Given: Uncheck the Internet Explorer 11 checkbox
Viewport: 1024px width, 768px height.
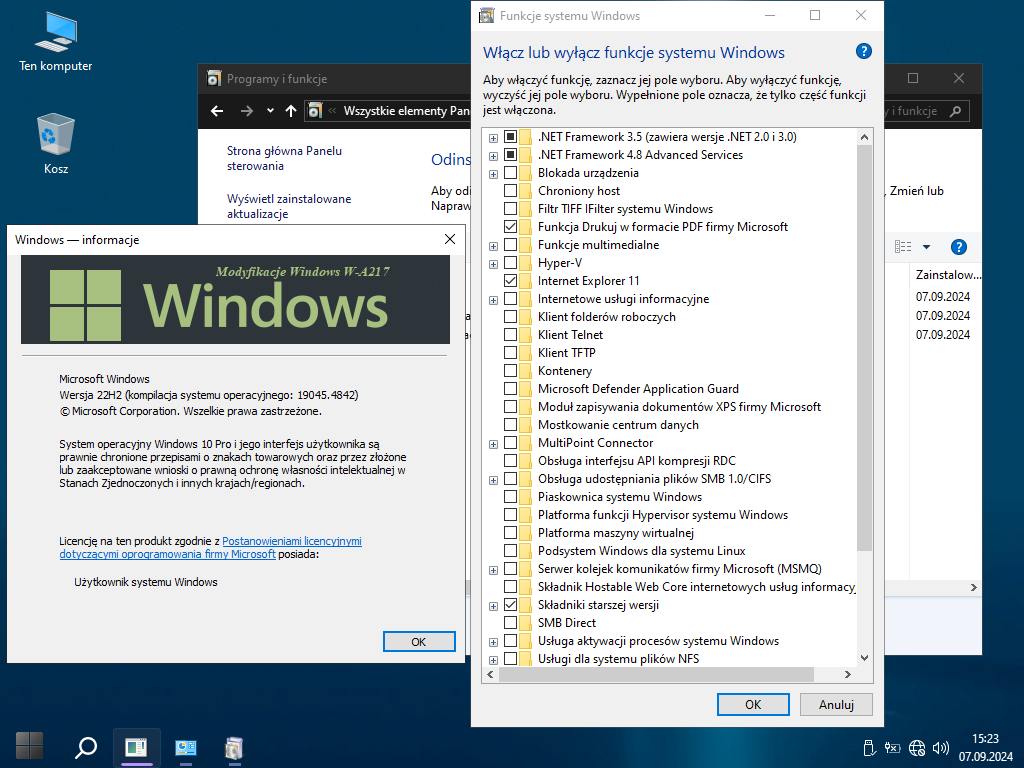Looking at the screenshot, I should [511, 281].
